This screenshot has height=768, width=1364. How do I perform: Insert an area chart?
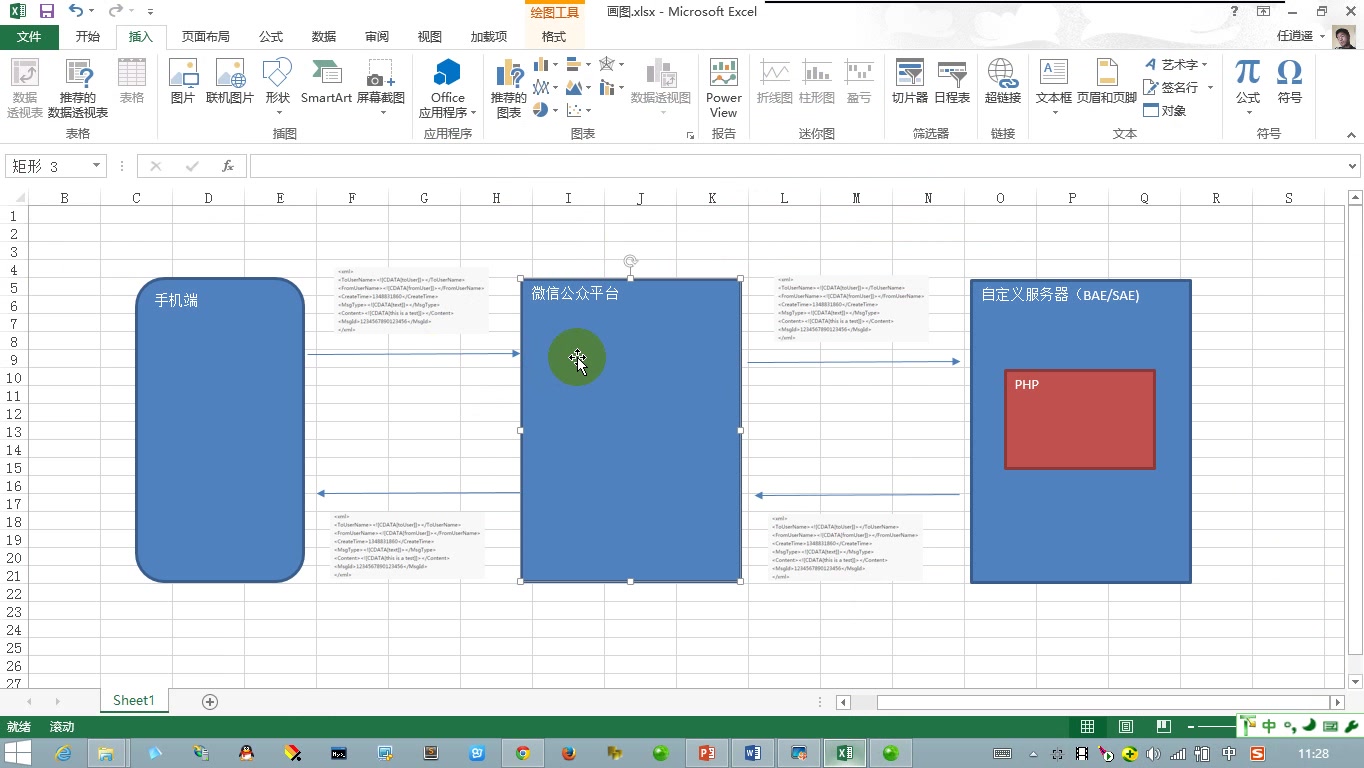click(578, 88)
